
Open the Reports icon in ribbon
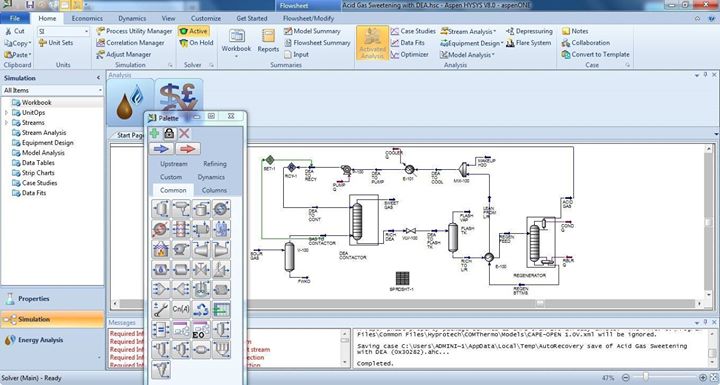click(268, 41)
